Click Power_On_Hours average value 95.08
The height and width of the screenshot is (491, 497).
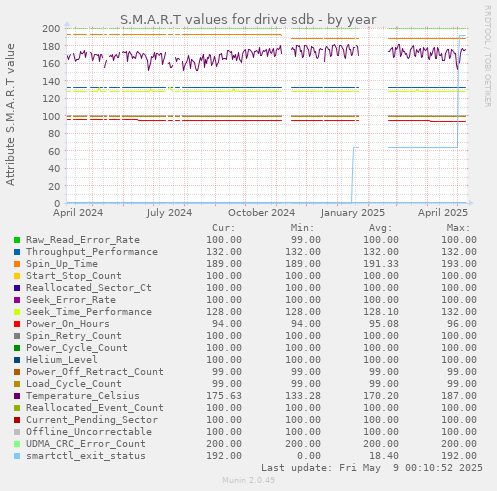384,324
